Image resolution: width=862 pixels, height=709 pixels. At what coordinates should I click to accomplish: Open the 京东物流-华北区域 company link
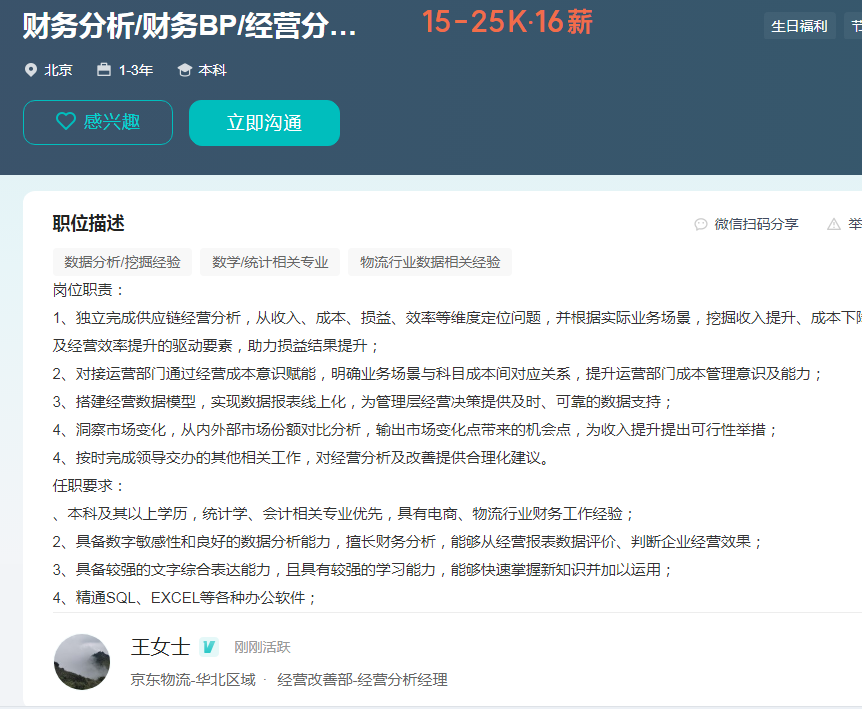192,679
